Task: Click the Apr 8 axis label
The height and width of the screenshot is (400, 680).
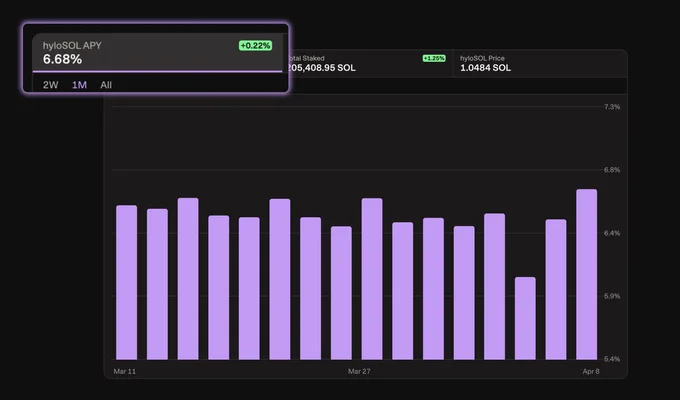Action: pos(591,371)
